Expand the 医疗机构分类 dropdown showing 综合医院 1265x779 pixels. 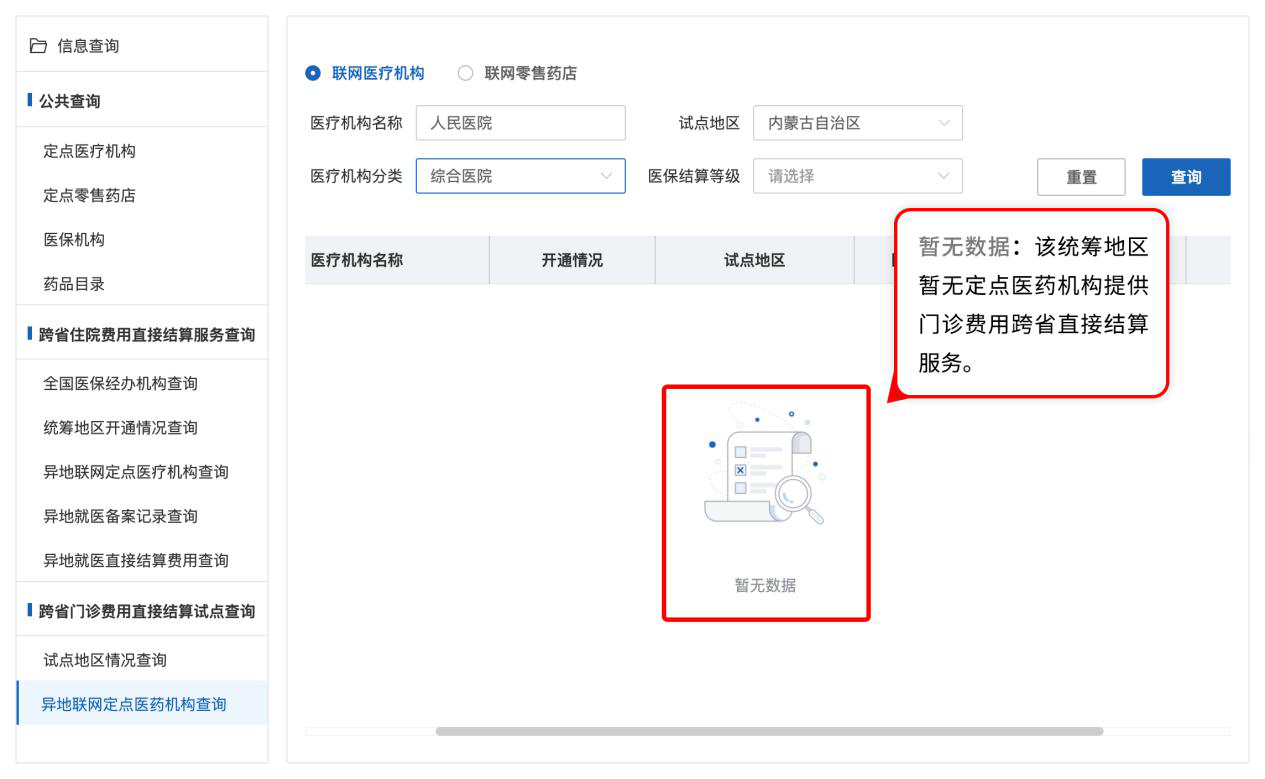(x=520, y=176)
